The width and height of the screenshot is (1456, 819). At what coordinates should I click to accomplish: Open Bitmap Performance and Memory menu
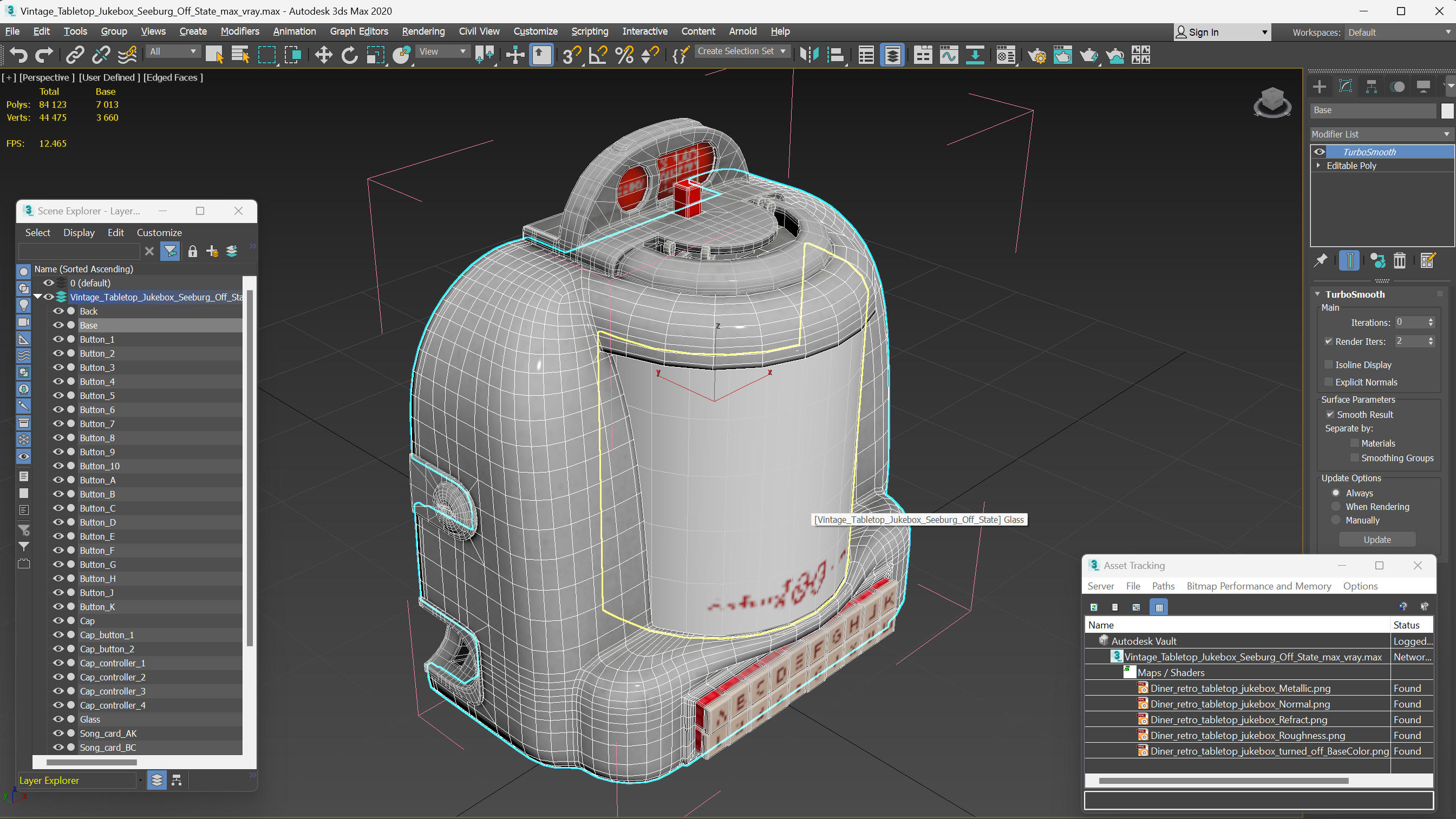pos(1258,586)
